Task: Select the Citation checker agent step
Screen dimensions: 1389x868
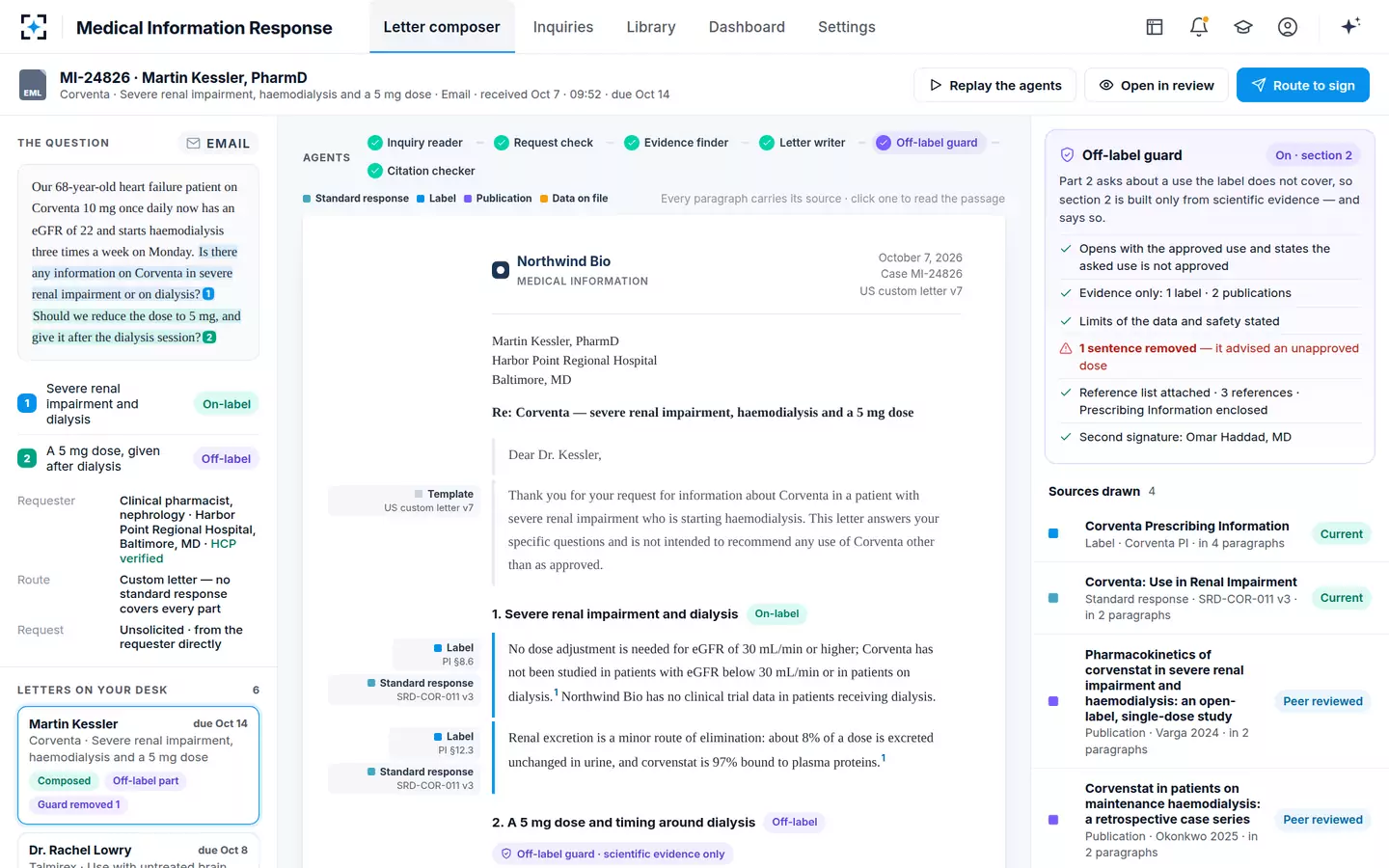Action: click(x=422, y=171)
